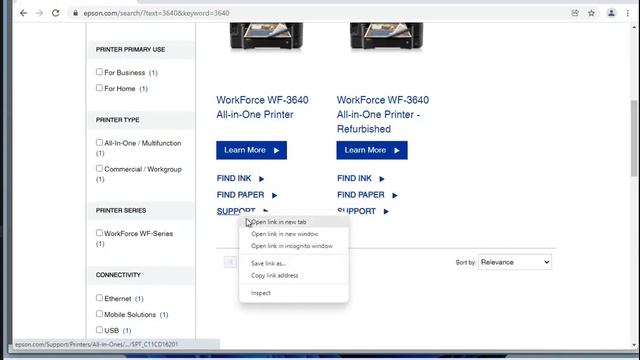Click the browser forward arrow
This screenshot has width=640, height=360.
click(x=39, y=13)
